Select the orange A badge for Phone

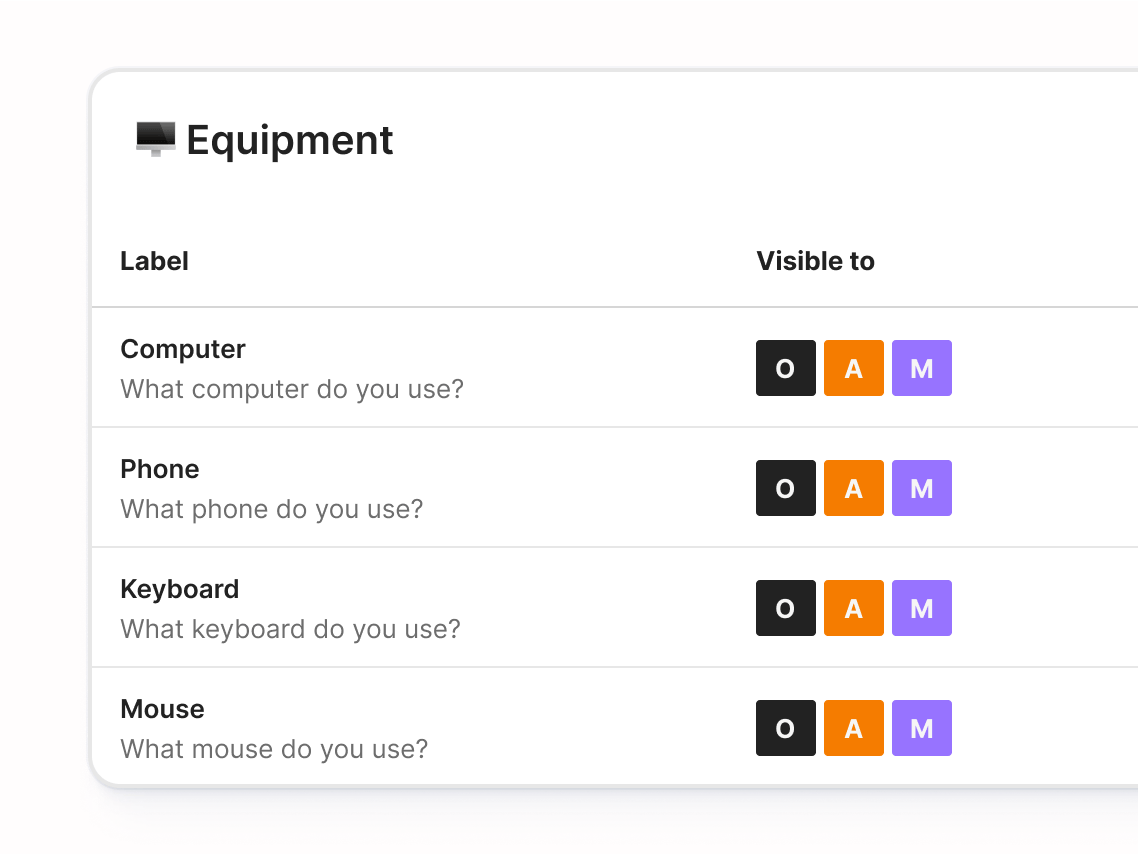click(x=853, y=488)
